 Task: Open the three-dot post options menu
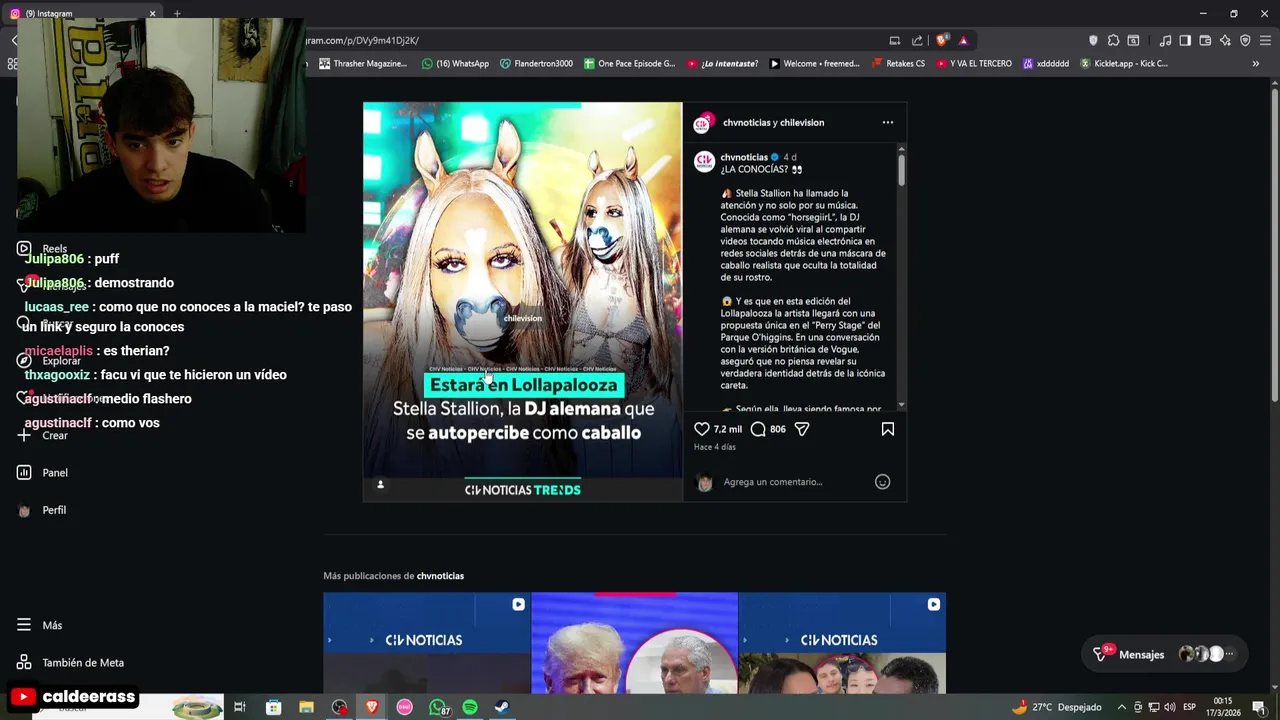click(x=887, y=122)
